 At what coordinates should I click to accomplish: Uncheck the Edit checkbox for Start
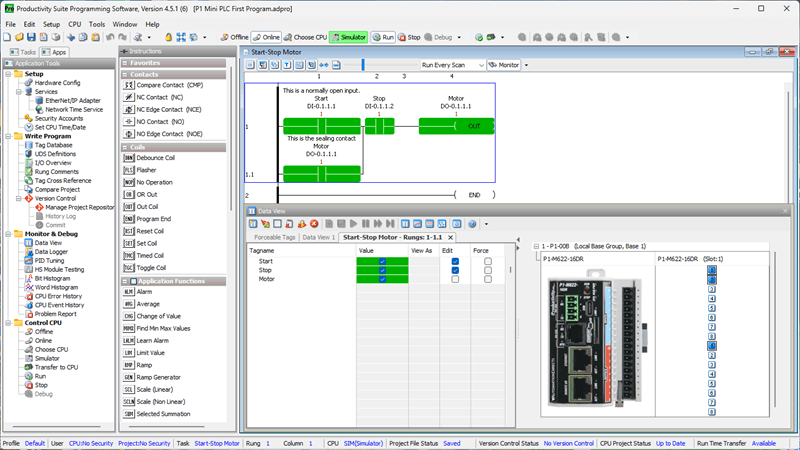click(455, 261)
